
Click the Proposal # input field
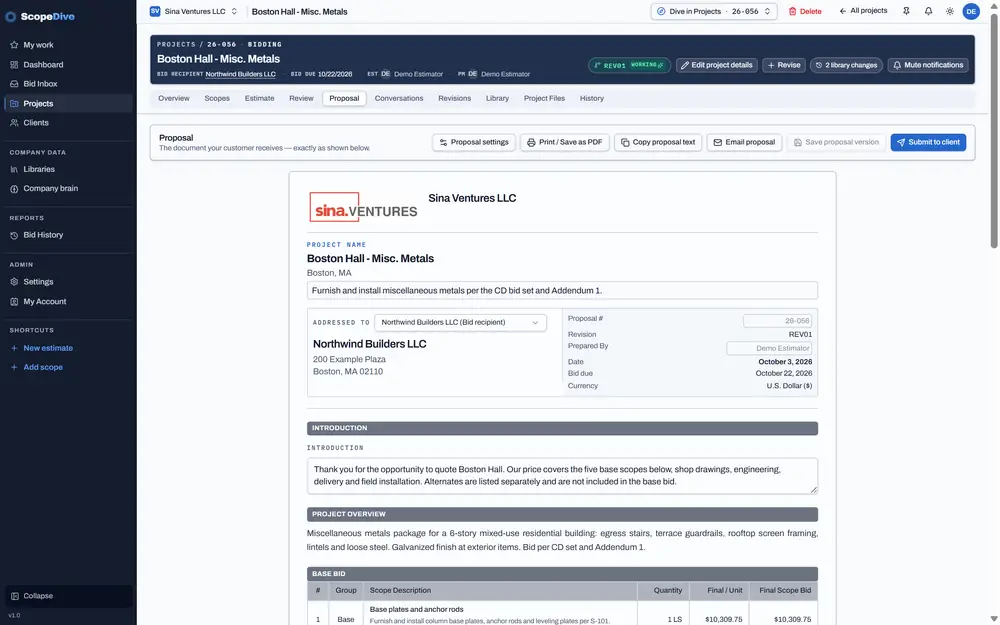777,321
